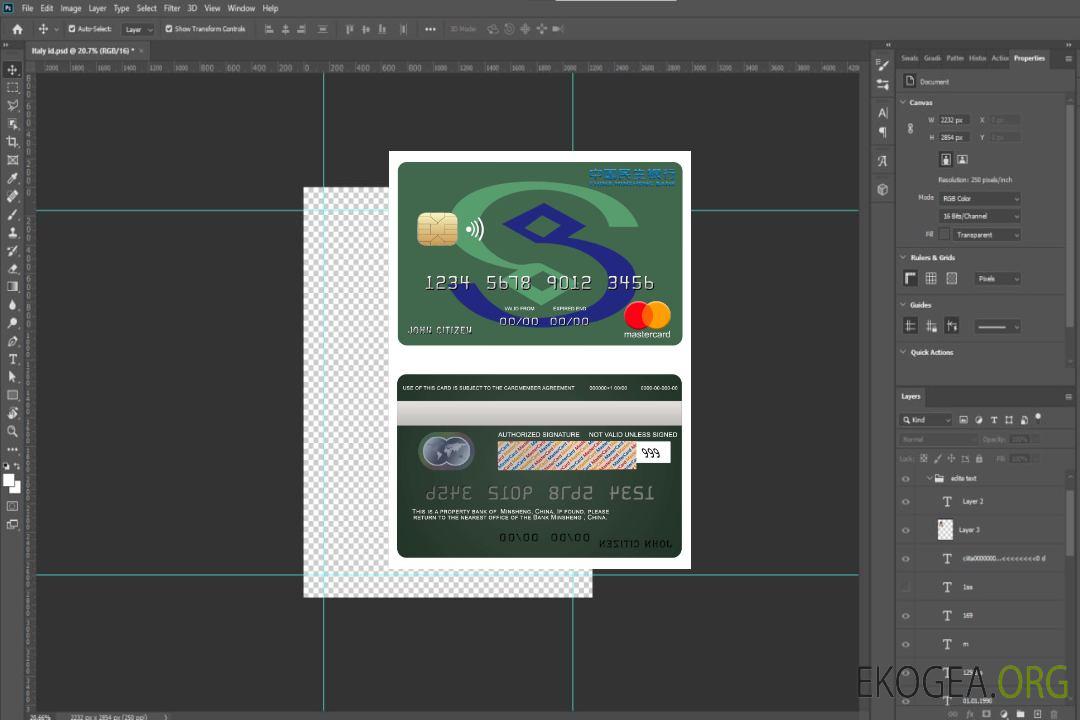Image resolution: width=1080 pixels, height=720 pixels.
Task: Toggle Show Transform Controls checkbox
Action: (x=169, y=29)
